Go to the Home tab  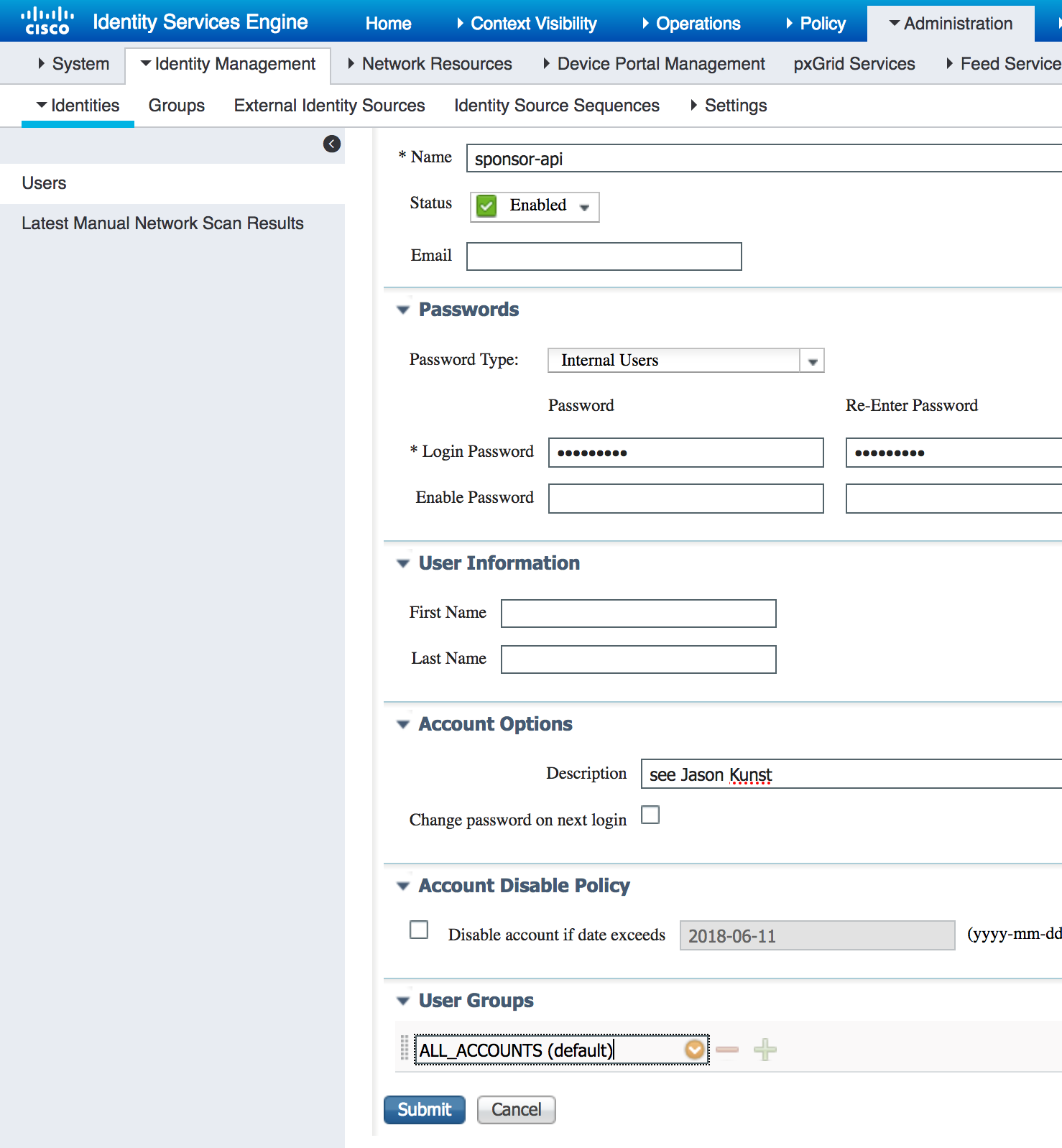[389, 24]
